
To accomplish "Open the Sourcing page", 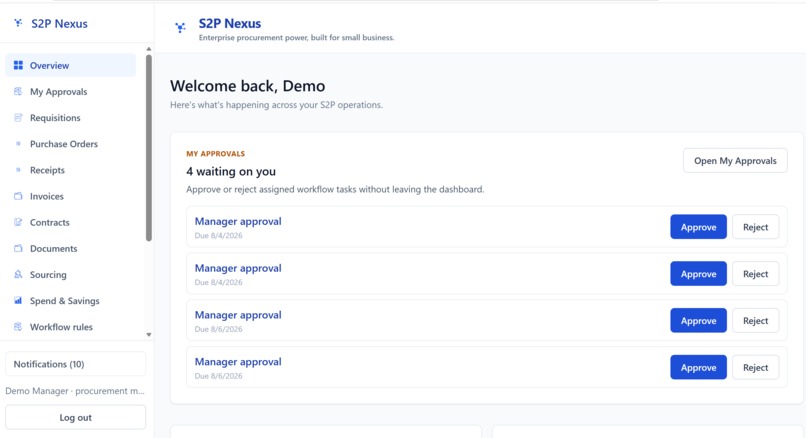I will pyautogui.click(x=71, y=275).
